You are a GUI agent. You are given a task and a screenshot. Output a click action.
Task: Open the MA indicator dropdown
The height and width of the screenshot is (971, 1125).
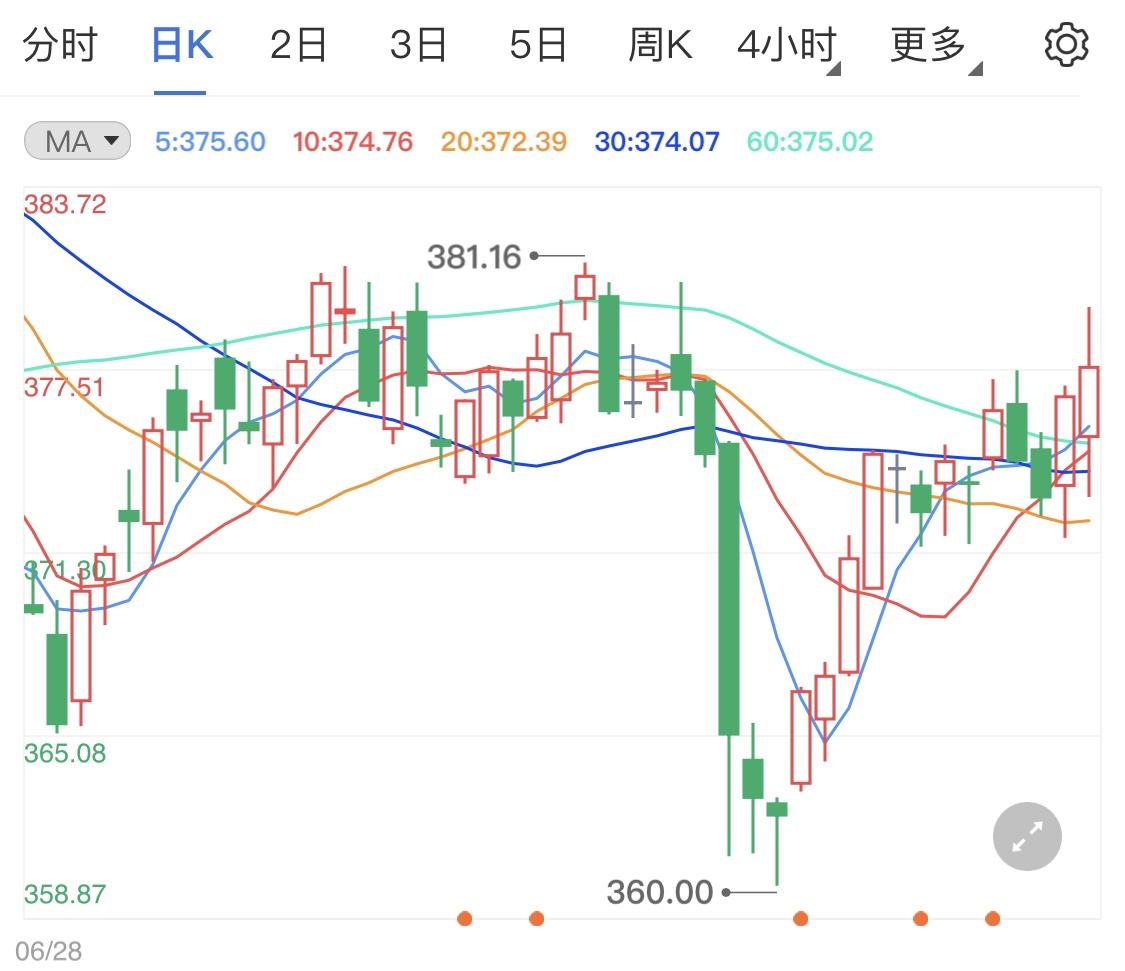pos(75,141)
